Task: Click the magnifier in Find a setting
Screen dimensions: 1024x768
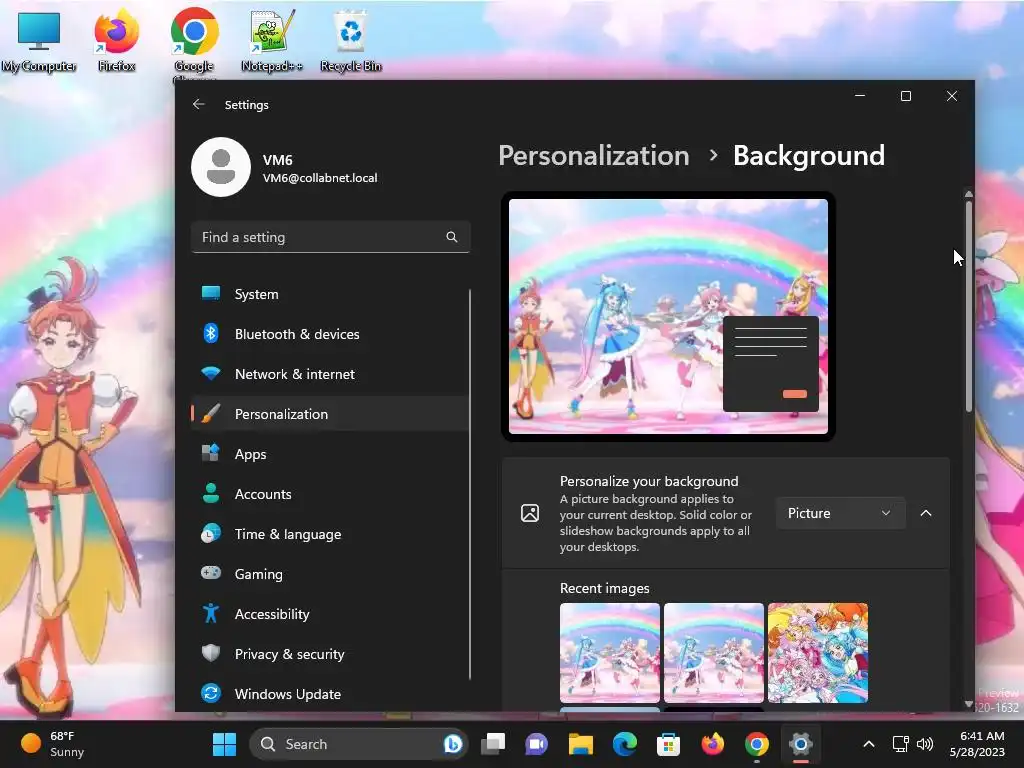Action: click(x=451, y=237)
